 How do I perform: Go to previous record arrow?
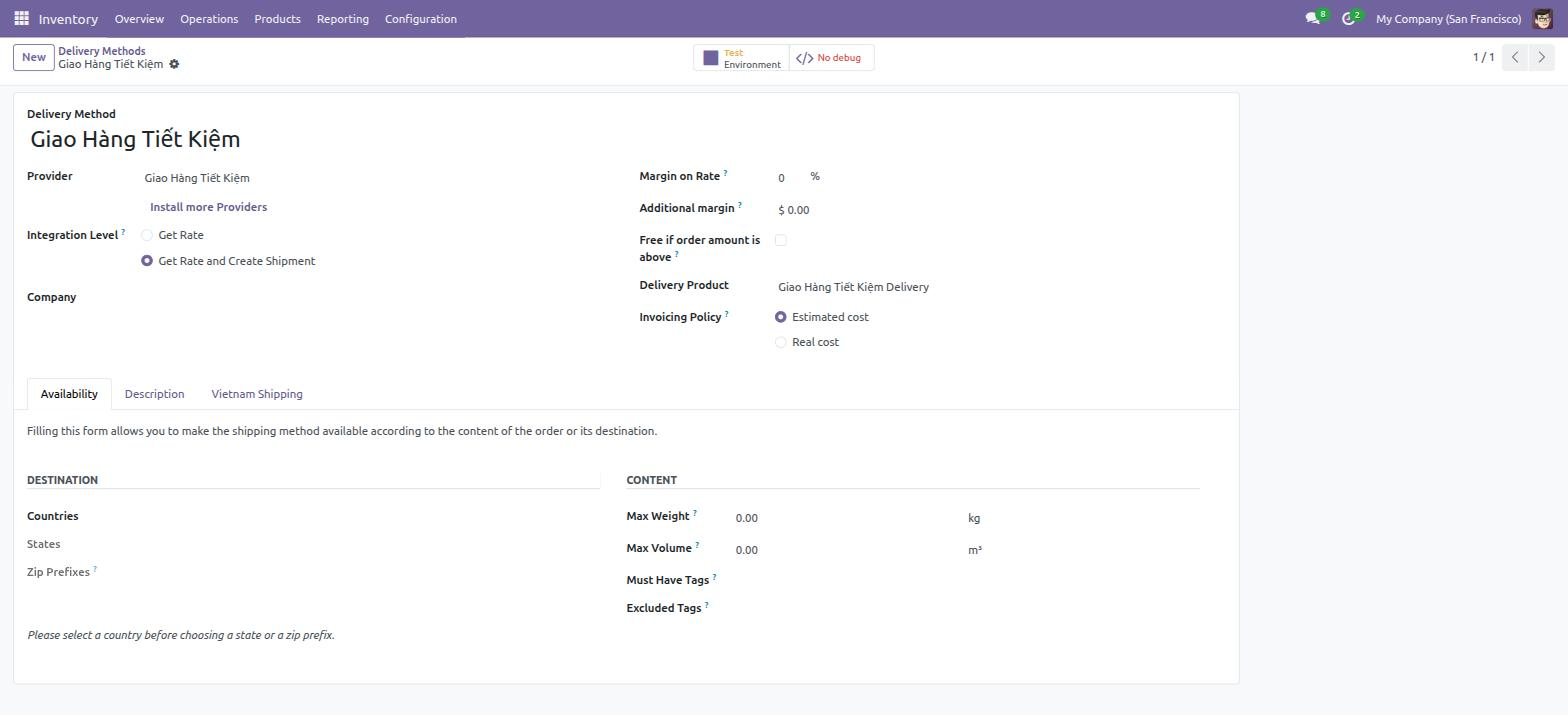tap(1515, 57)
